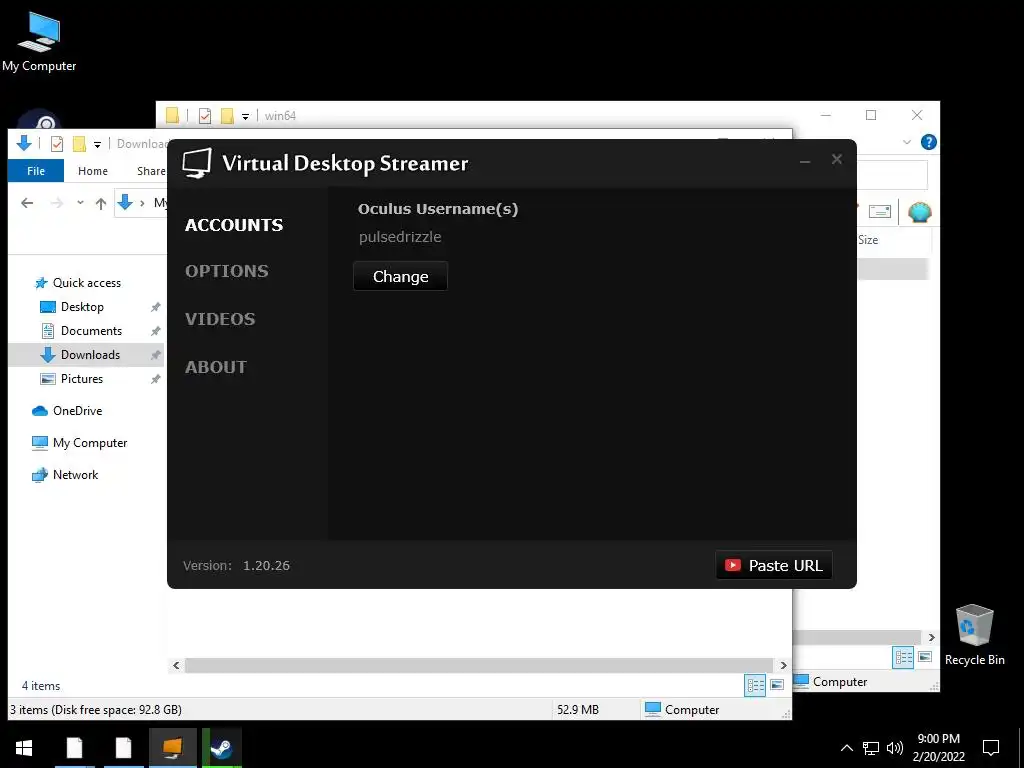The width and height of the screenshot is (1024, 768).
Task: Close the Virtual Desktop Streamer window
Action: (837, 159)
